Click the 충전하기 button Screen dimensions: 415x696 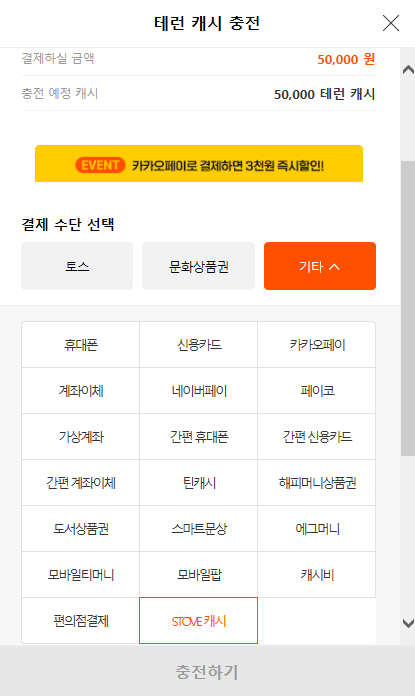point(207,671)
